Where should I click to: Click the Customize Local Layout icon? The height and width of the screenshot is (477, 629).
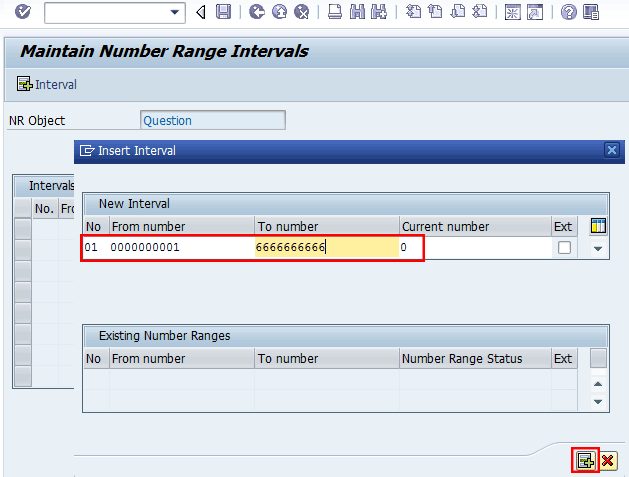pos(591,12)
